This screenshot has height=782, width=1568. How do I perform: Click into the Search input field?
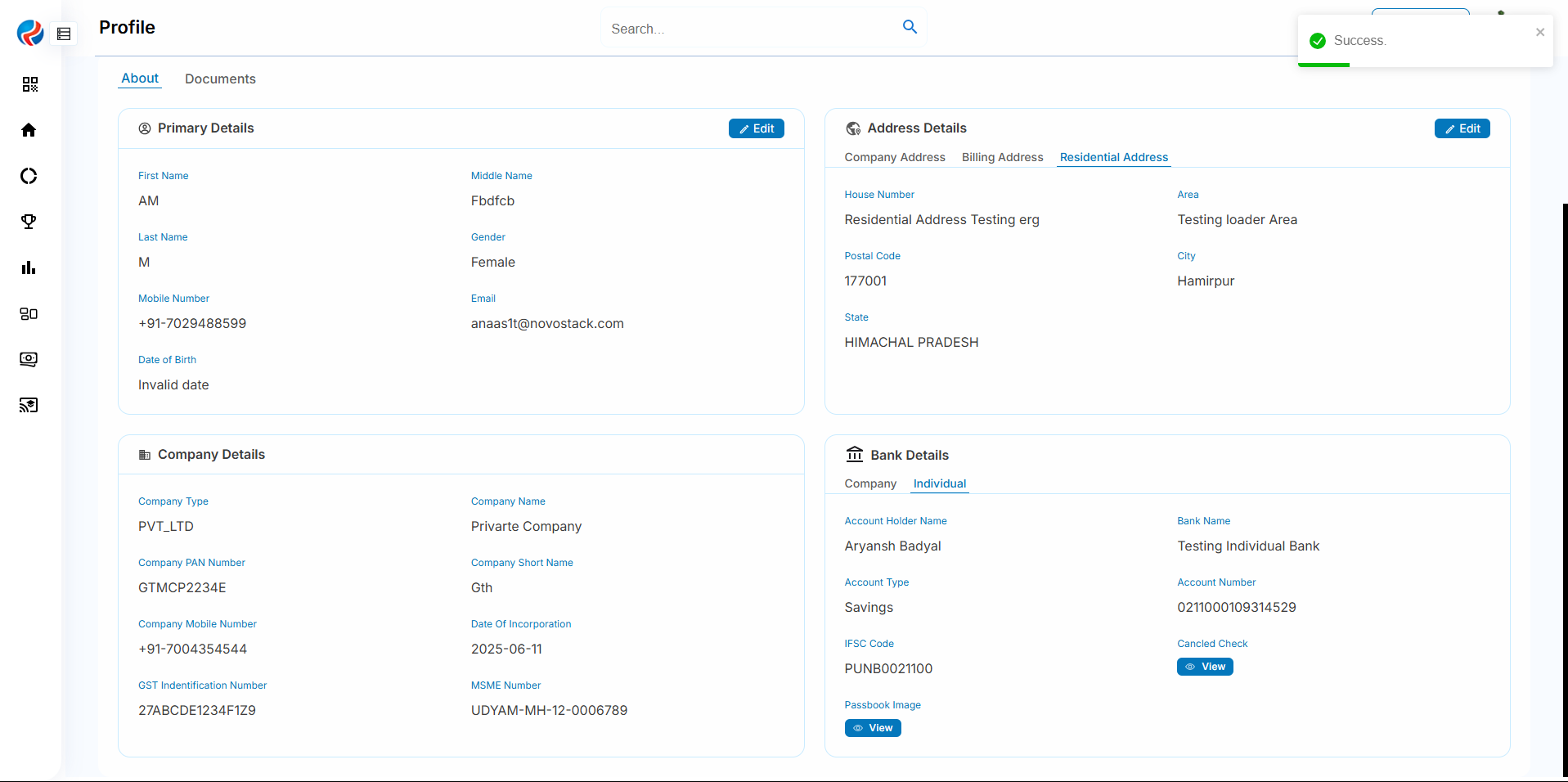coord(748,29)
